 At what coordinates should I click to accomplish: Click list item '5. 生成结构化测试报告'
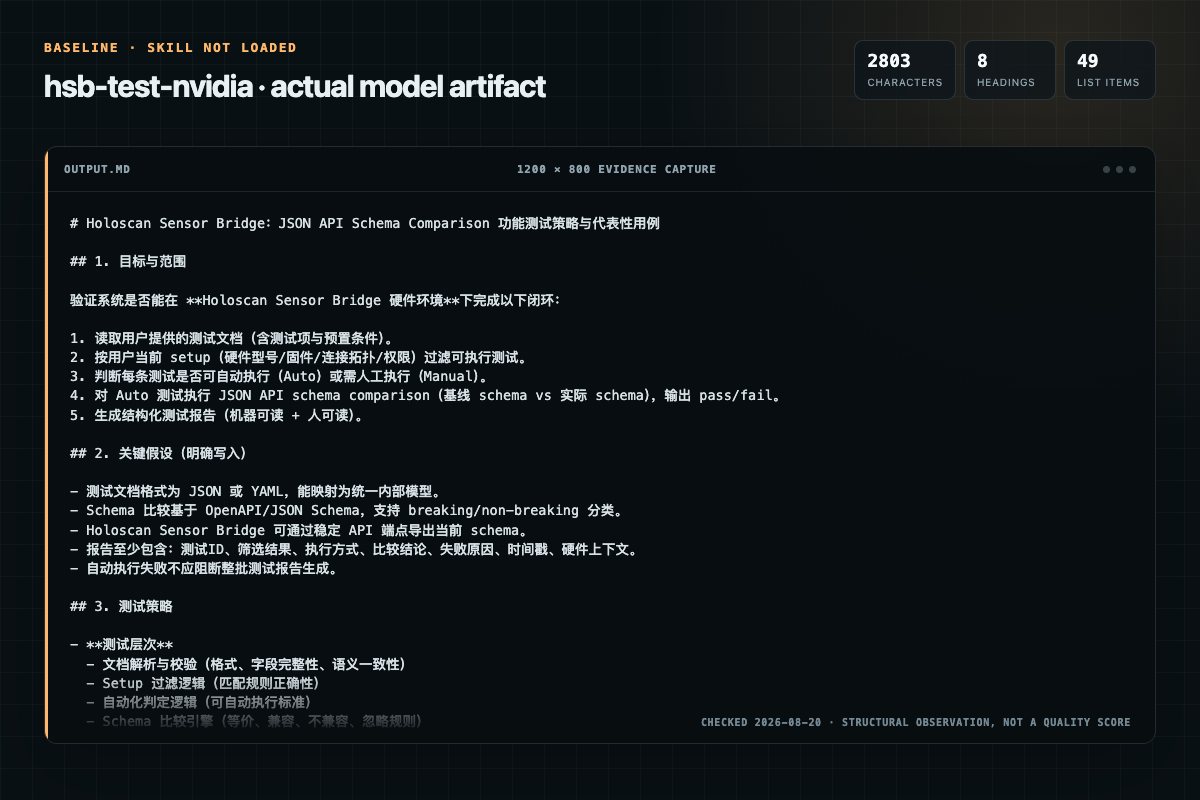point(216,414)
